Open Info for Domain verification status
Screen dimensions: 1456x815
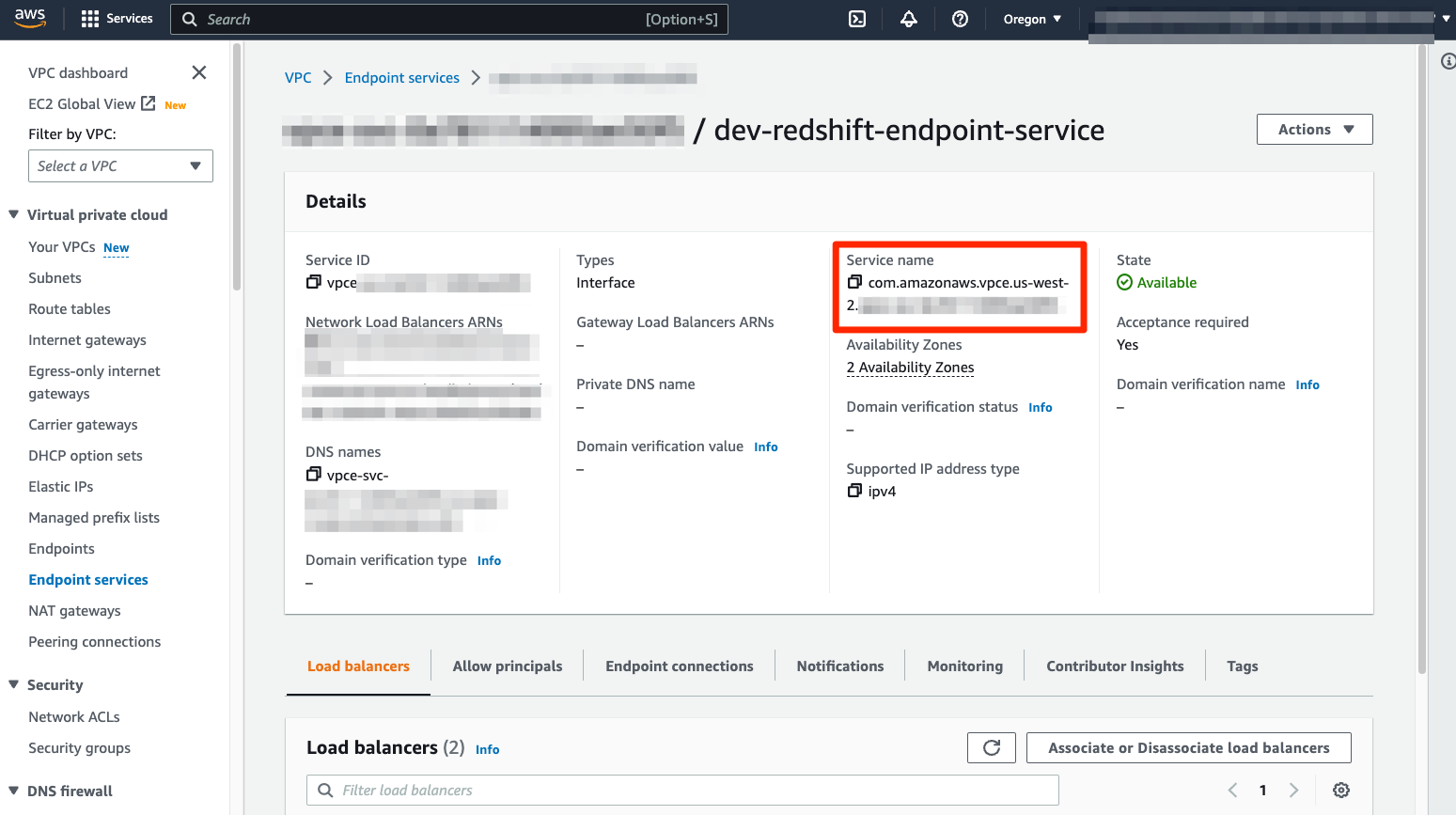coord(1041,407)
